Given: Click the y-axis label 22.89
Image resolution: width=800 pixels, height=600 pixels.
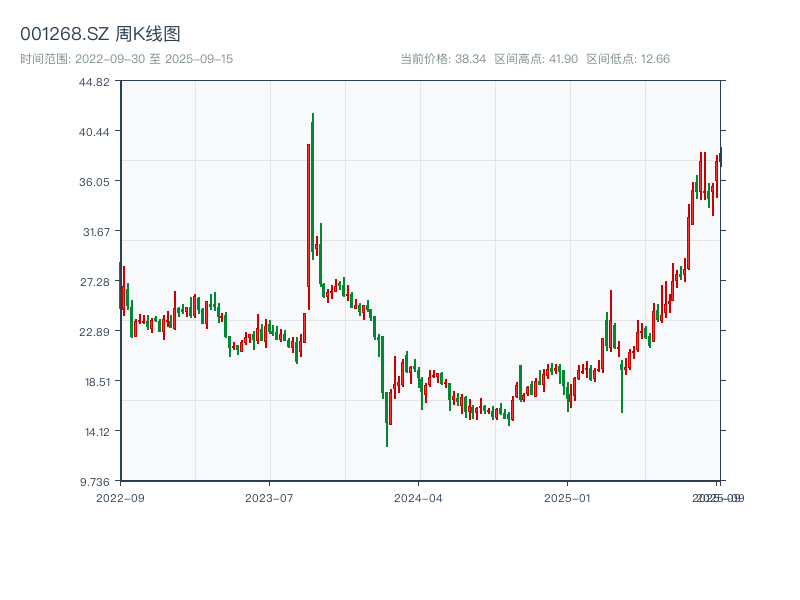Looking at the screenshot, I should point(94,332).
